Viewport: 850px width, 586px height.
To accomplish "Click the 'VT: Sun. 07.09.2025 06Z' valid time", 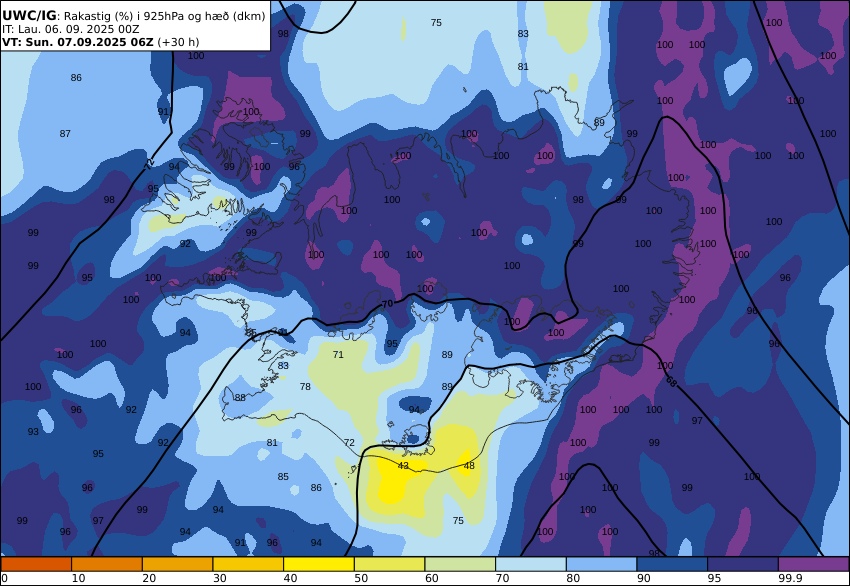I will [78, 42].
